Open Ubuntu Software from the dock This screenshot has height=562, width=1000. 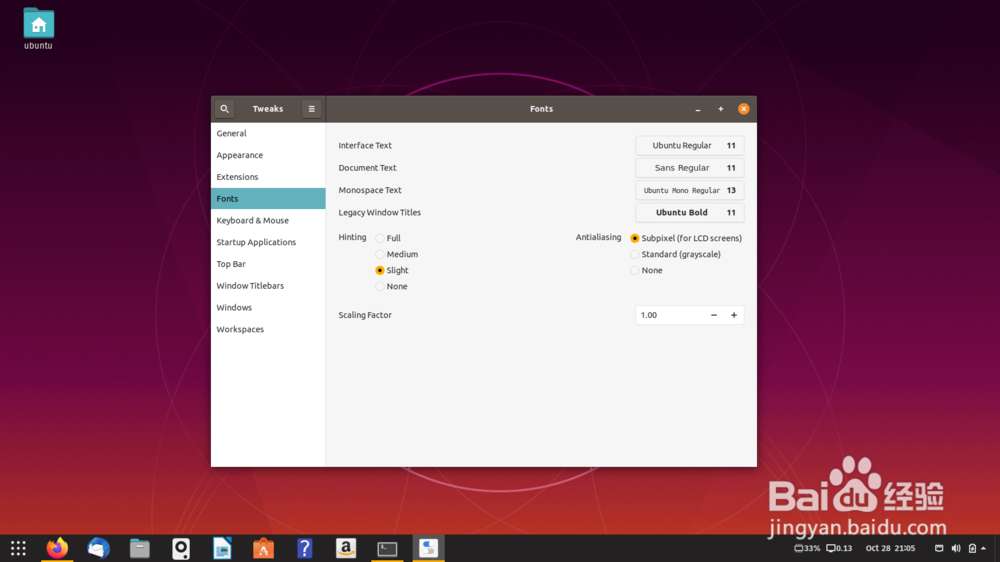tap(263, 548)
